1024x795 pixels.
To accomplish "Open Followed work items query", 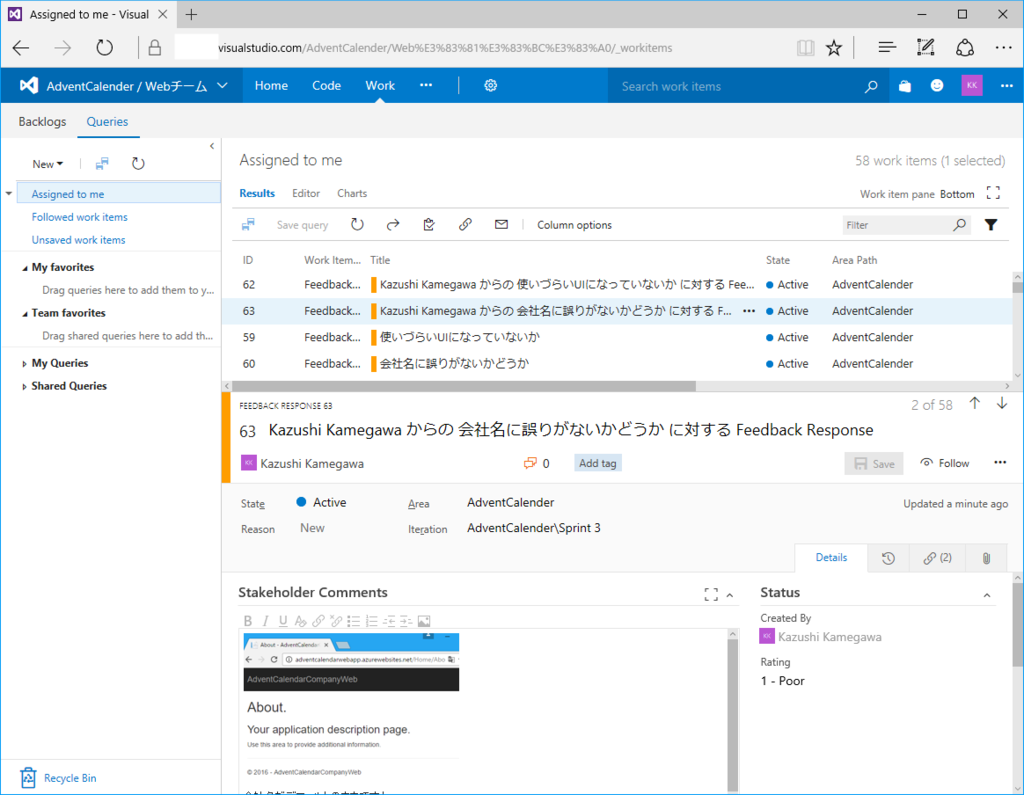I will coord(80,217).
